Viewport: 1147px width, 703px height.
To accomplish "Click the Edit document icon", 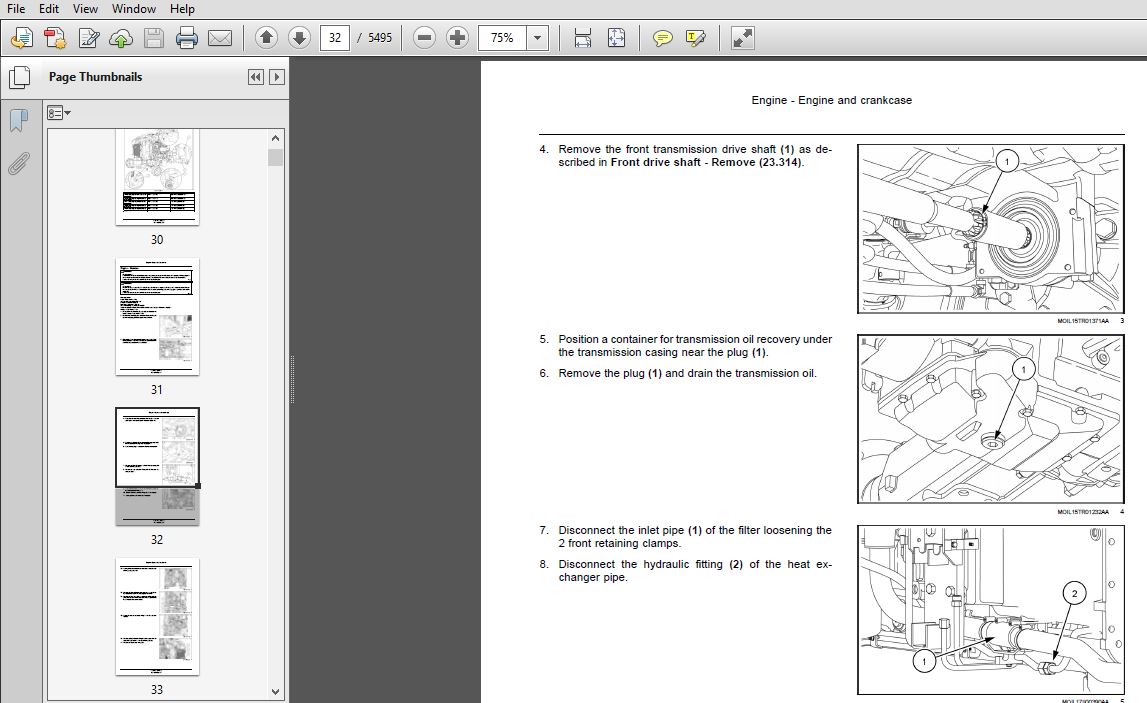I will [89, 38].
